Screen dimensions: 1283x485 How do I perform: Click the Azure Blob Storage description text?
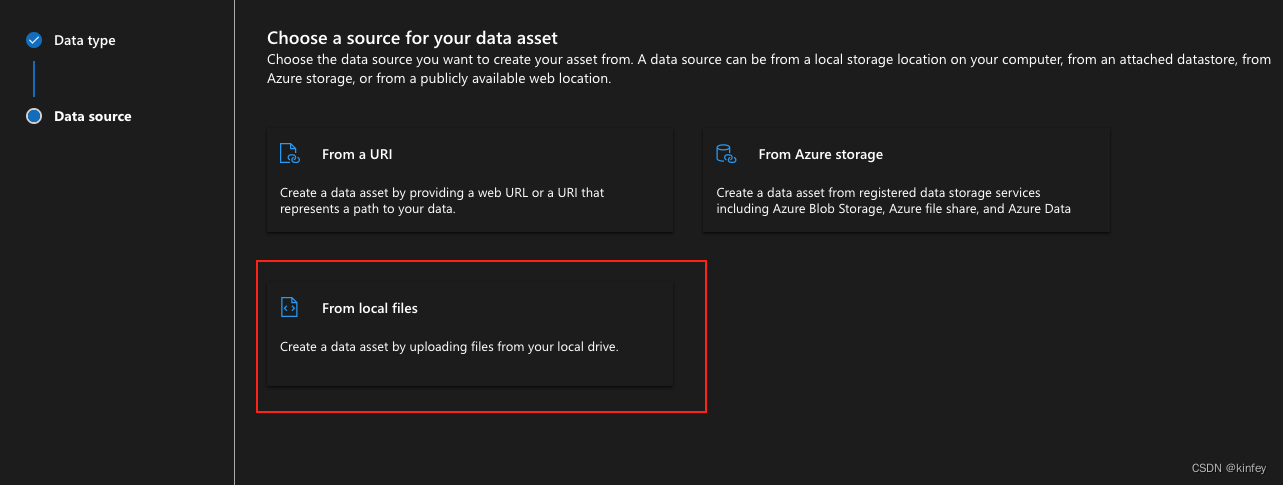[893, 200]
